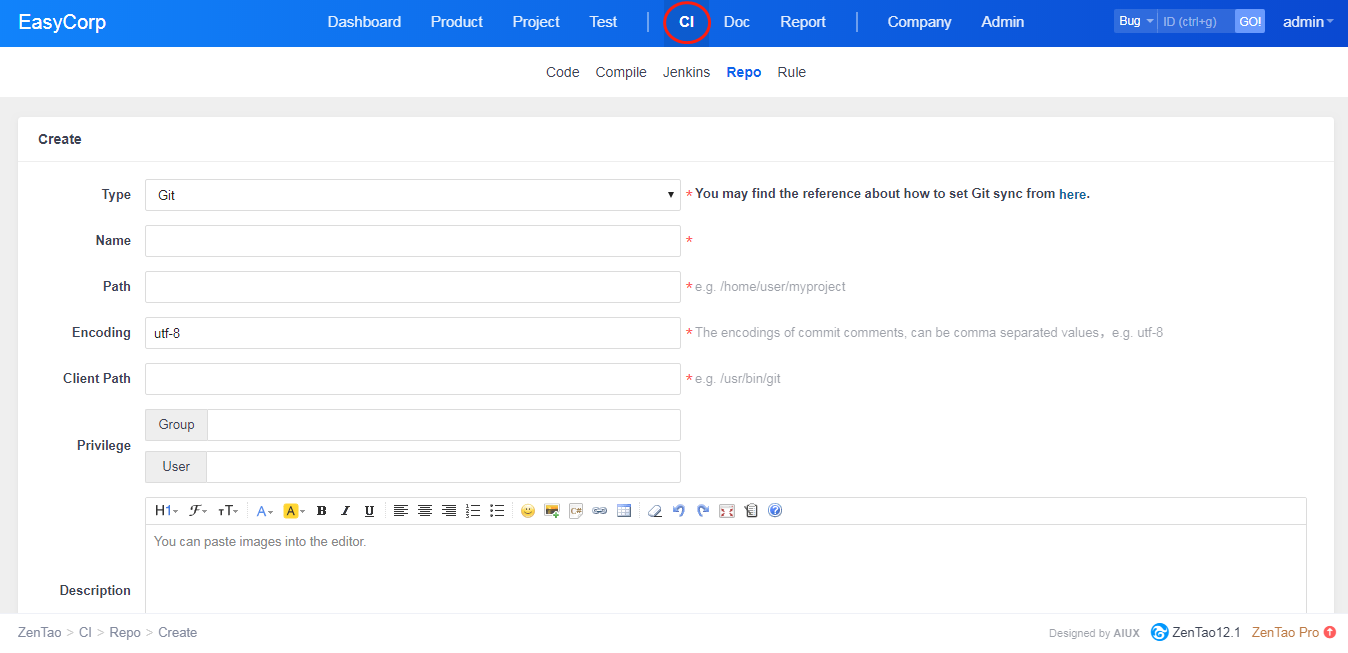Open the admin user menu
The image size is (1348, 653).
[x=1307, y=22]
